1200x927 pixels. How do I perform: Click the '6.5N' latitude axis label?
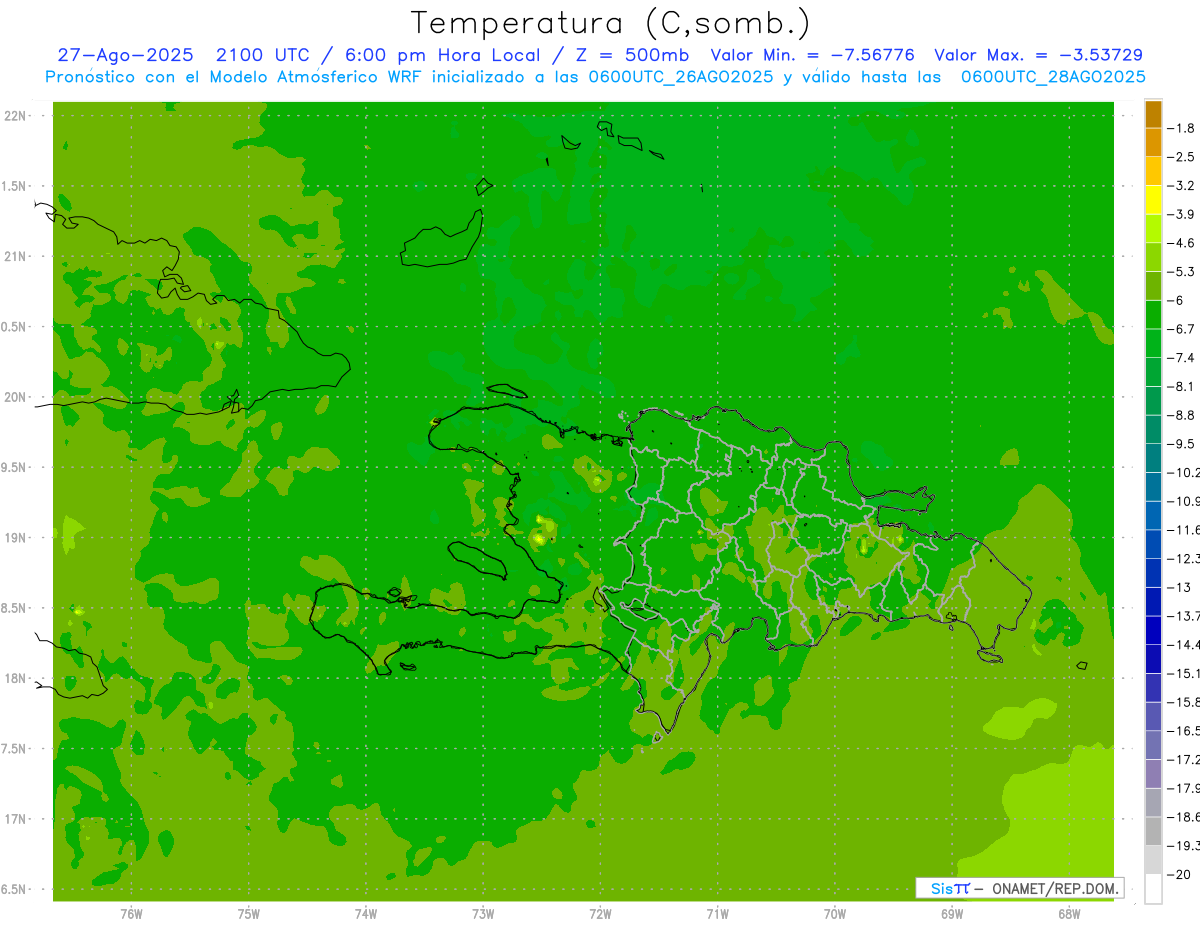[13, 889]
